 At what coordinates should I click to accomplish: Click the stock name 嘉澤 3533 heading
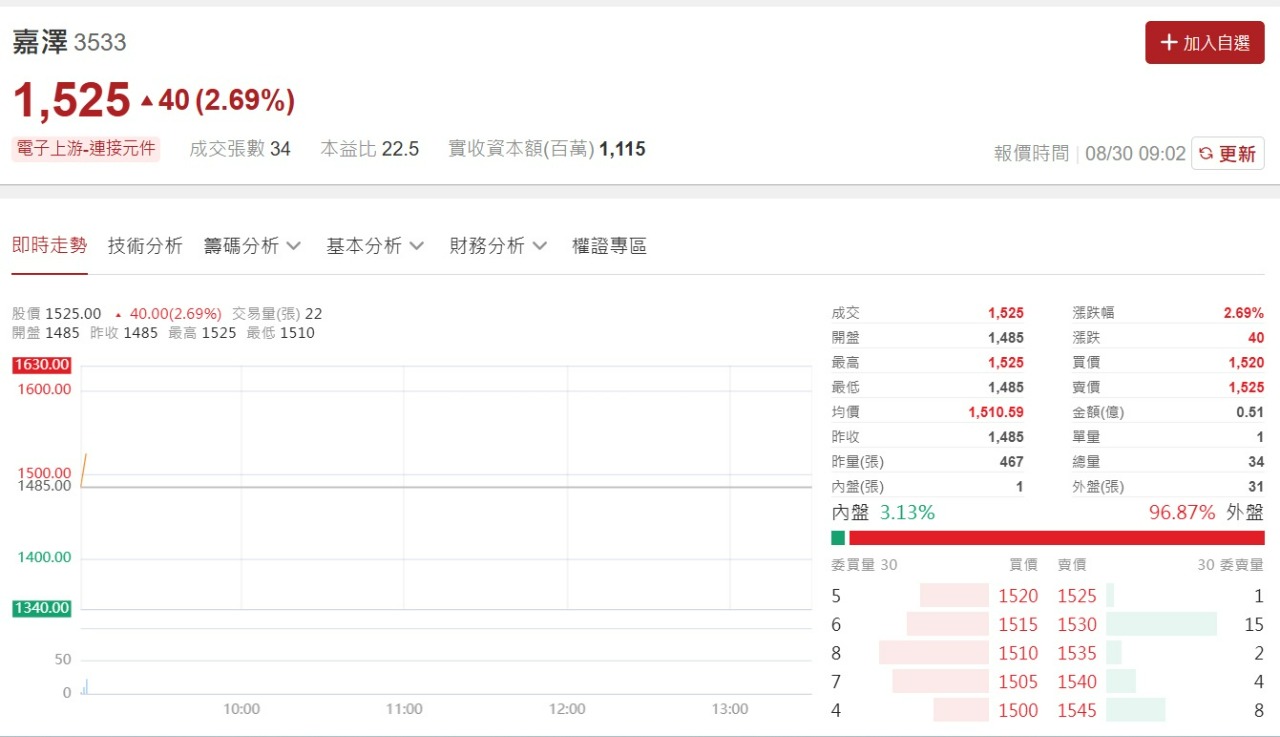point(69,42)
